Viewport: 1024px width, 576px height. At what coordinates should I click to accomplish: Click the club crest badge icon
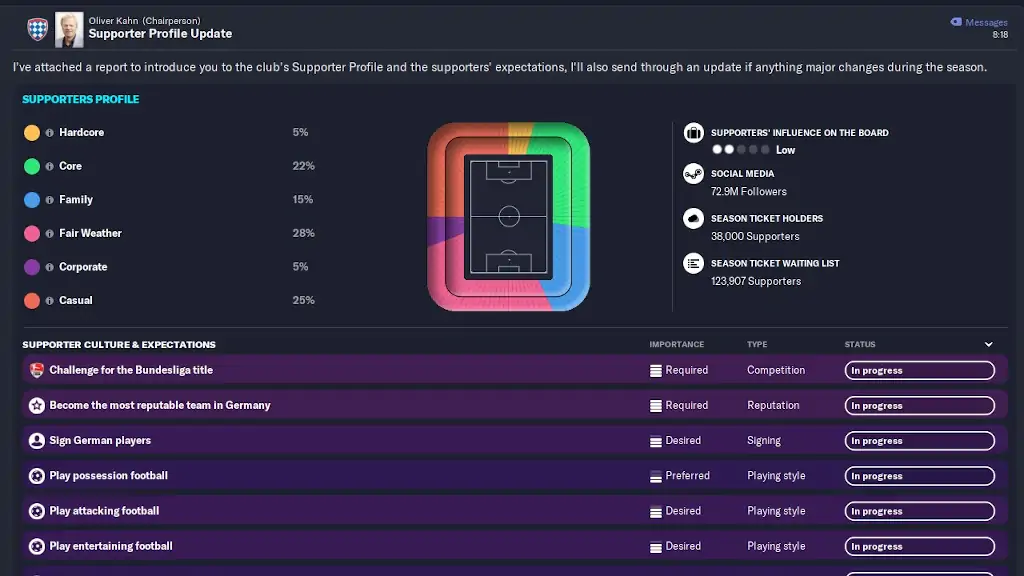[37, 28]
